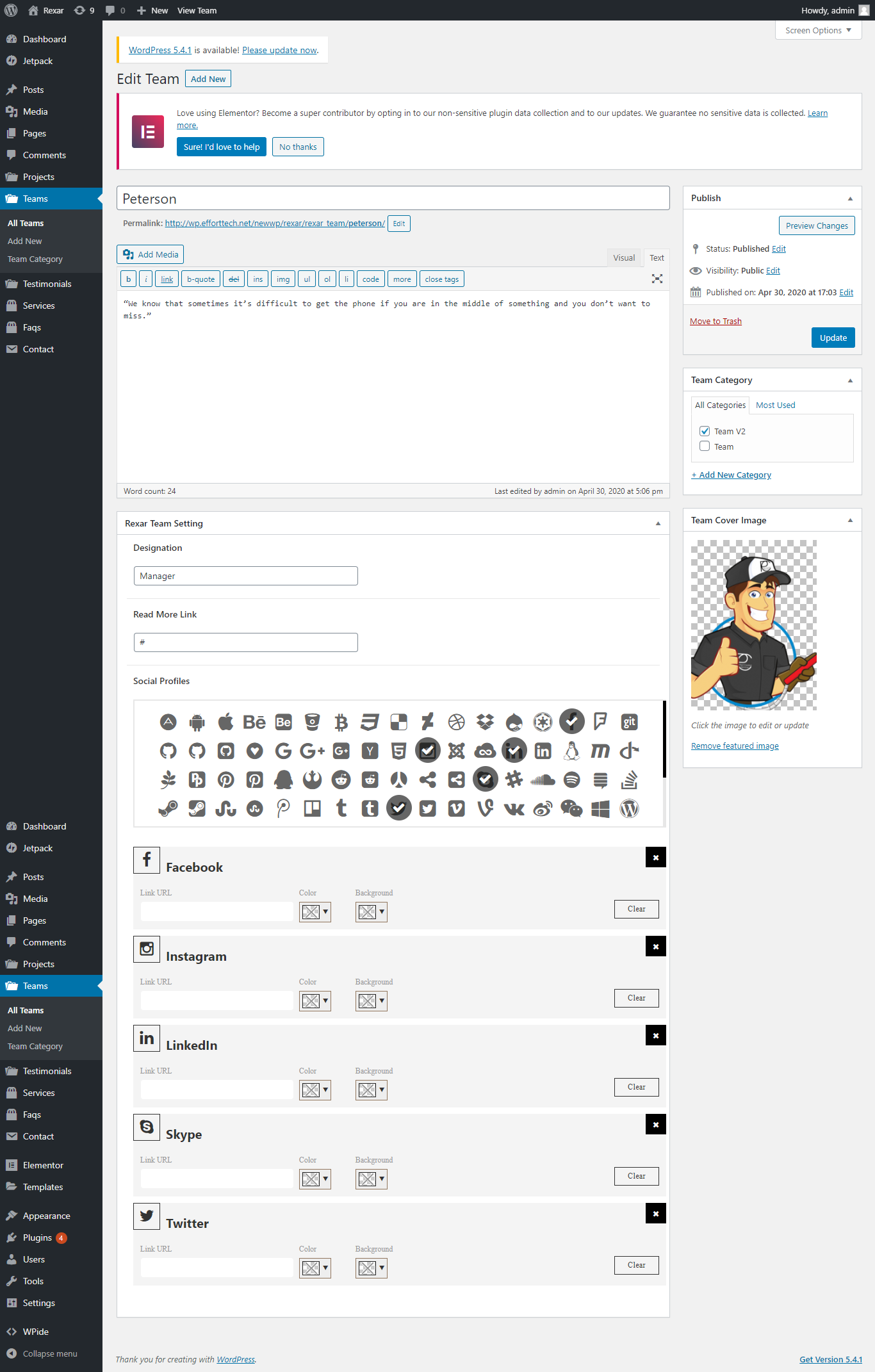Switch to Most Used categories tab

click(775, 405)
